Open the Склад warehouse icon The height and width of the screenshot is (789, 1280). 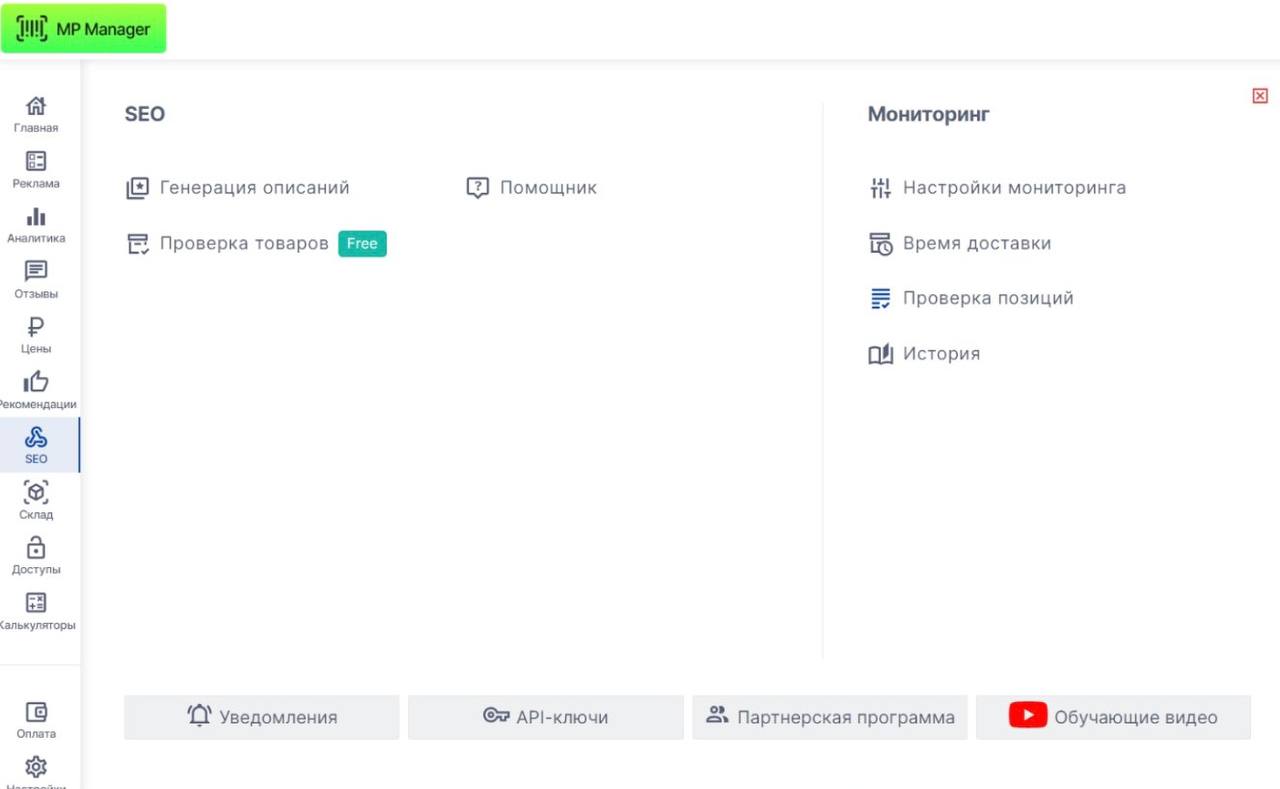pyautogui.click(x=36, y=494)
